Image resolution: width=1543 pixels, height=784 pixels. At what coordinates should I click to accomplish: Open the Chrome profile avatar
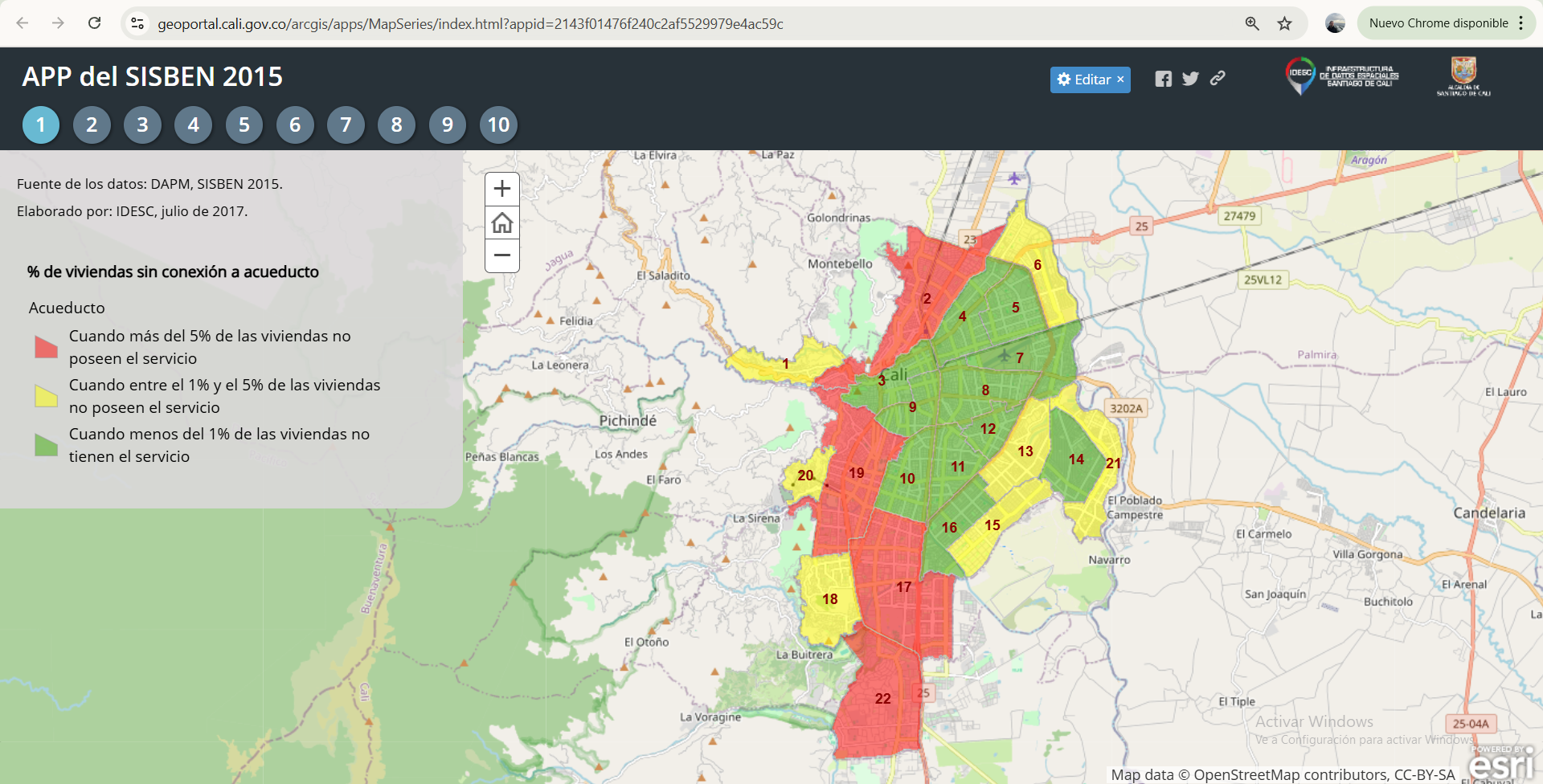click(x=1335, y=23)
